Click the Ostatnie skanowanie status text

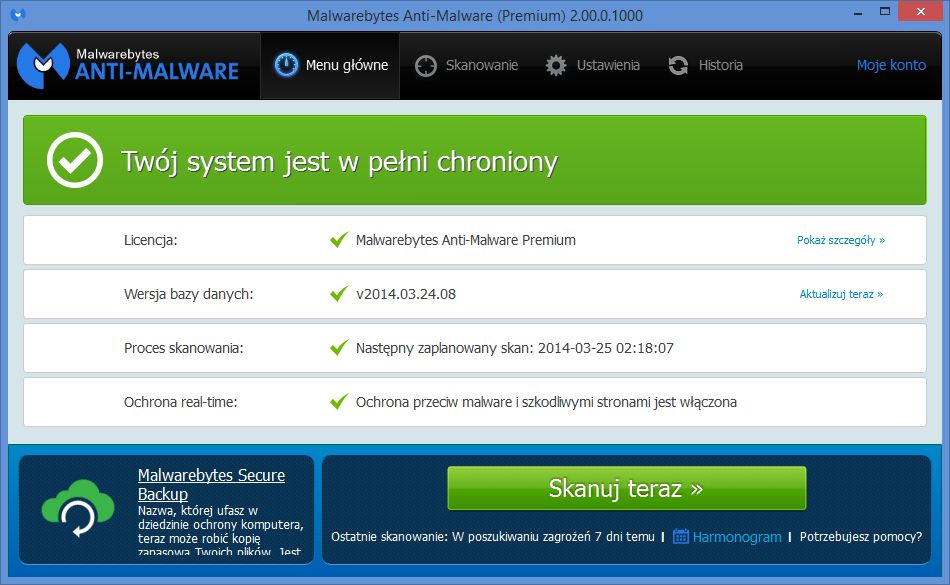[x=493, y=537]
